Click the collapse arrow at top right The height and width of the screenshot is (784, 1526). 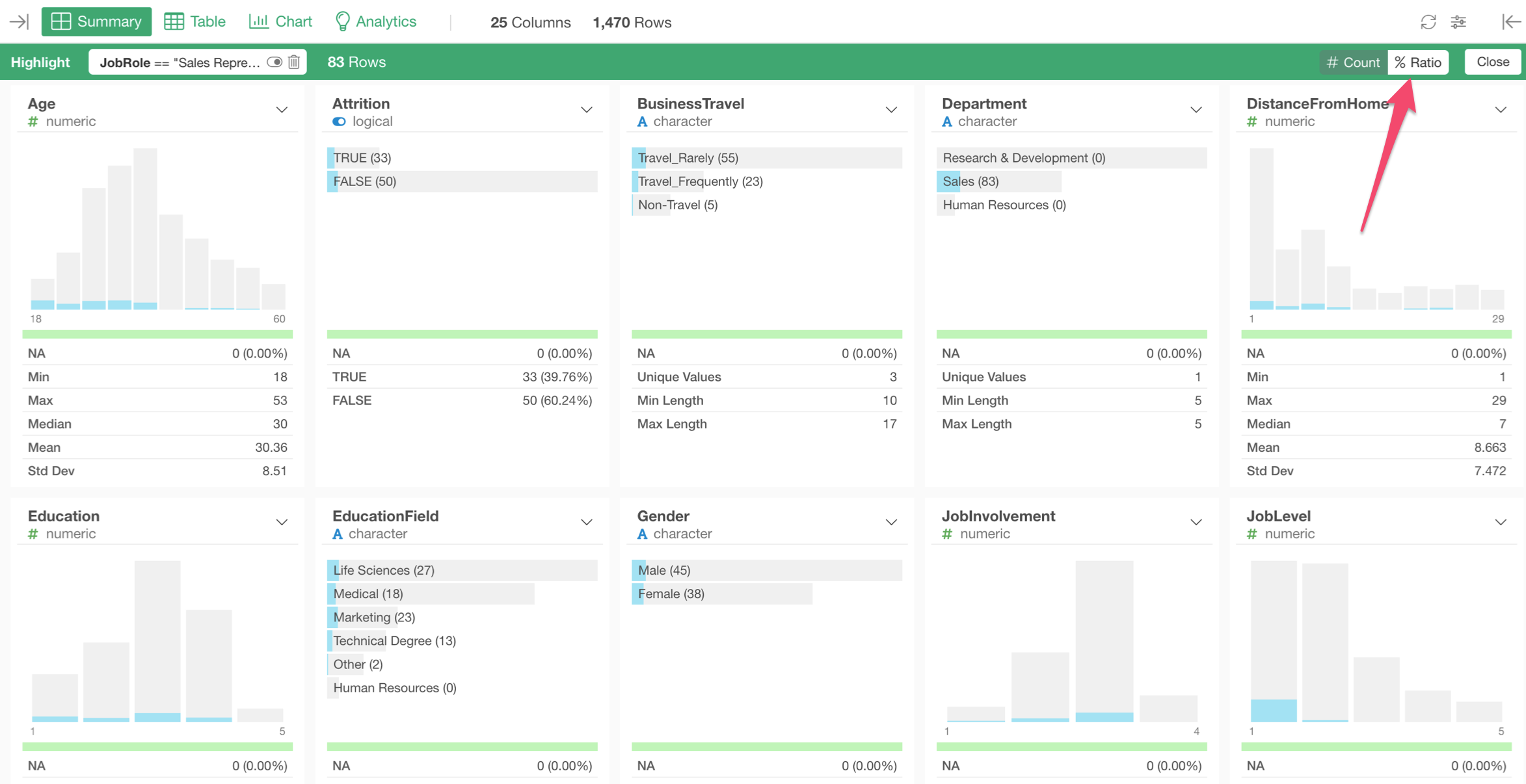click(1510, 21)
